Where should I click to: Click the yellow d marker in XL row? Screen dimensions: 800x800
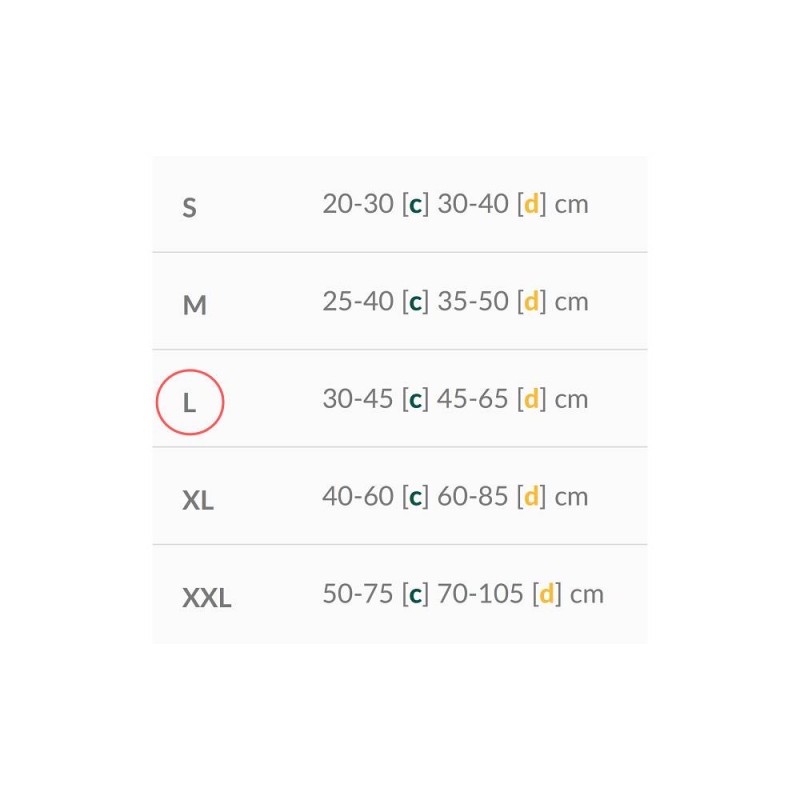pyautogui.click(x=531, y=496)
